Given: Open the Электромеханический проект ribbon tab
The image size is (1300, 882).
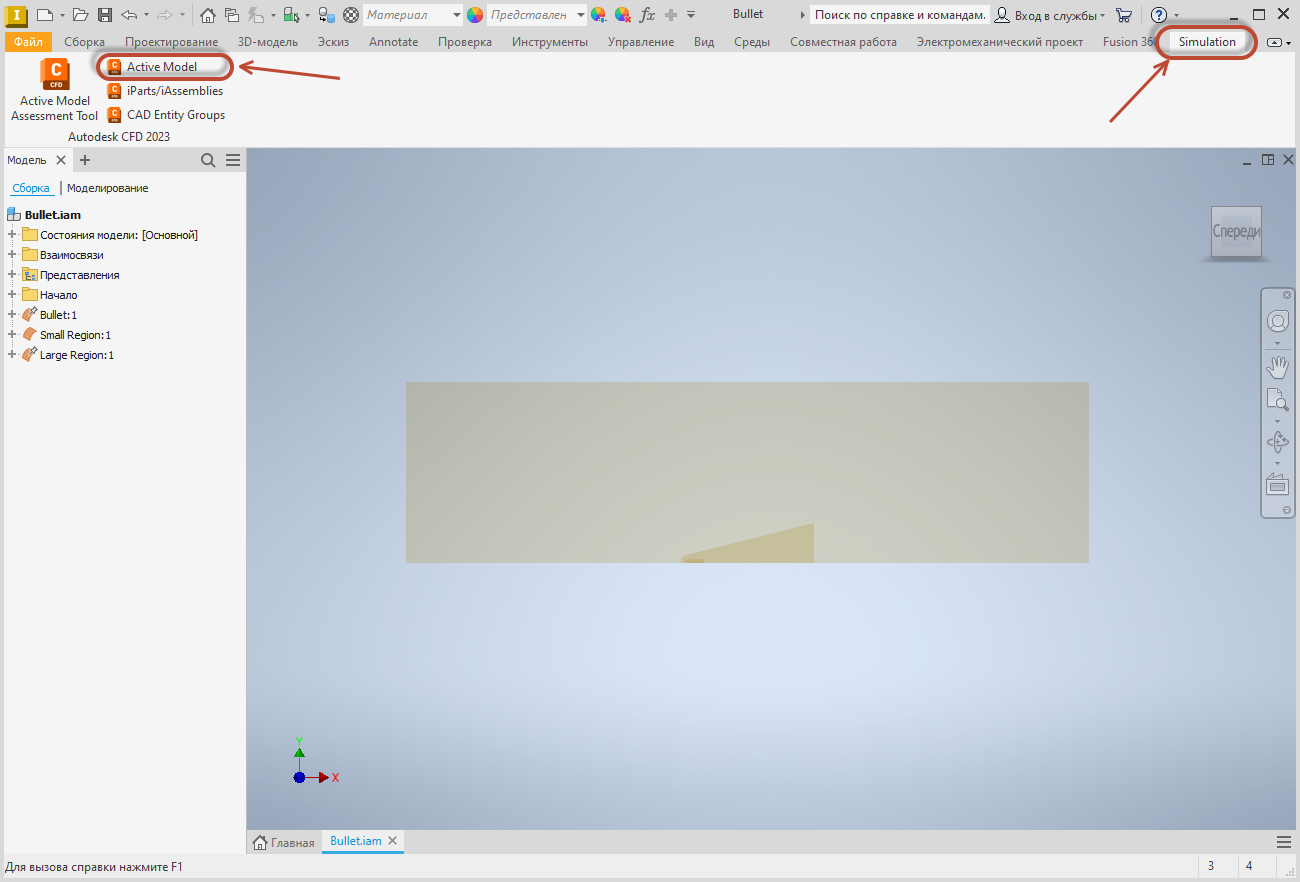Looking at the screenshot, I should click(1000, 42).
